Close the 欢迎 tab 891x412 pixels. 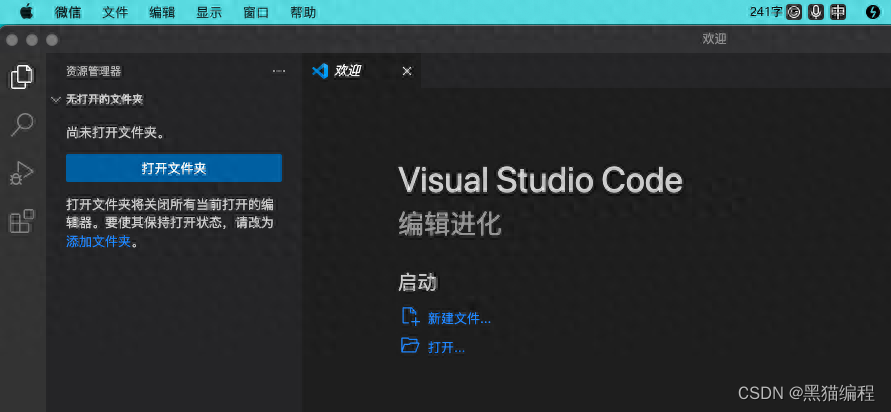[407, 71]
